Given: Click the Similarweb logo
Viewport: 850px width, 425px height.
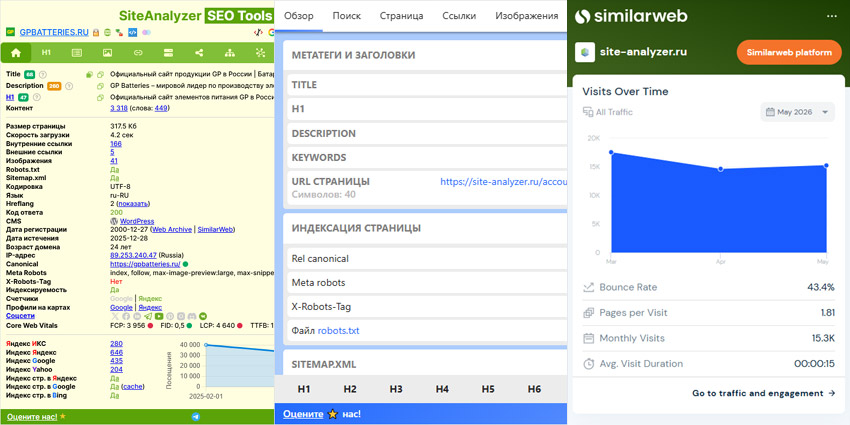Looking at the screenshot, I should point(631,16).
